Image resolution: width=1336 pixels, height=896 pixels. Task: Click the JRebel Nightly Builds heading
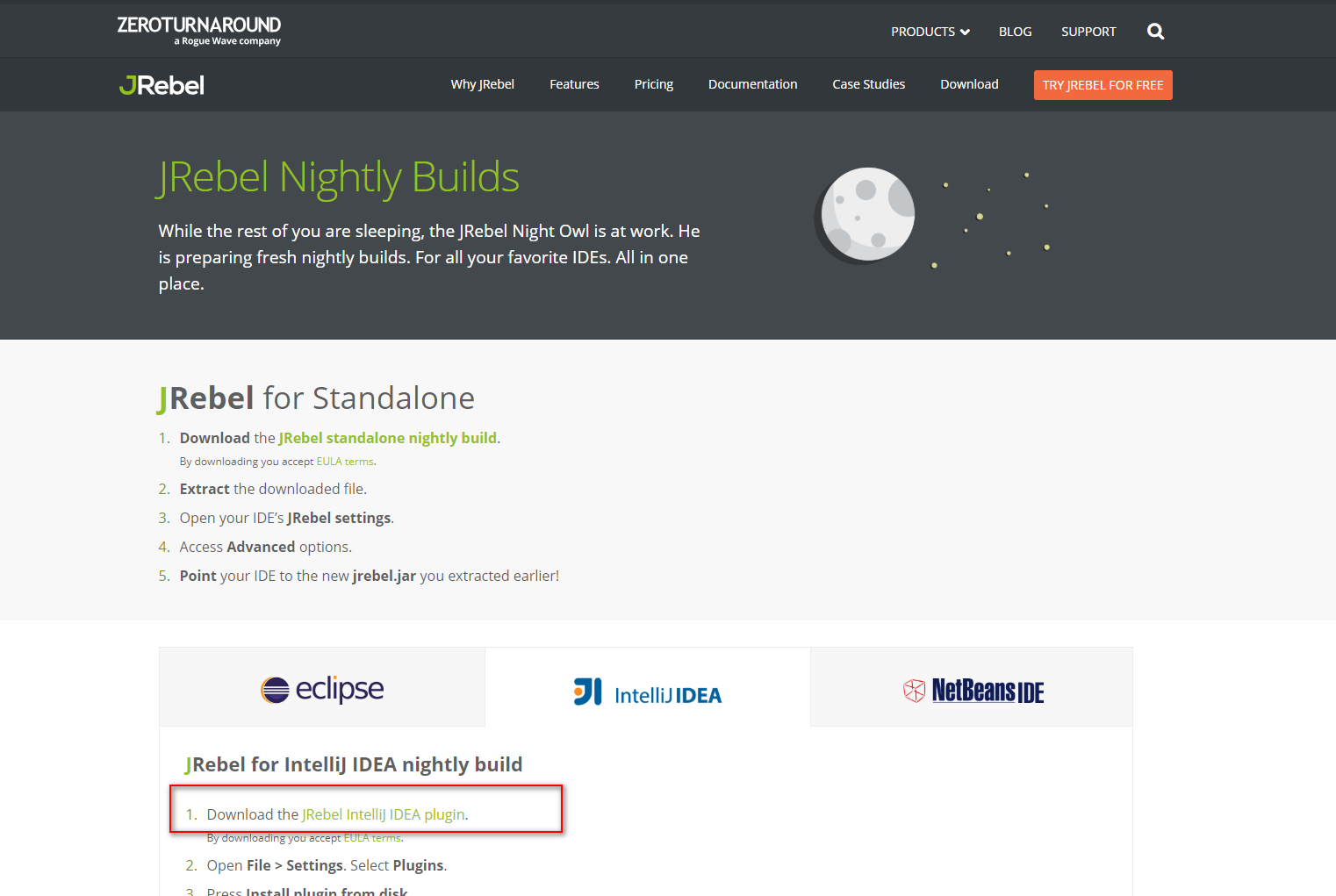(339, 177)
